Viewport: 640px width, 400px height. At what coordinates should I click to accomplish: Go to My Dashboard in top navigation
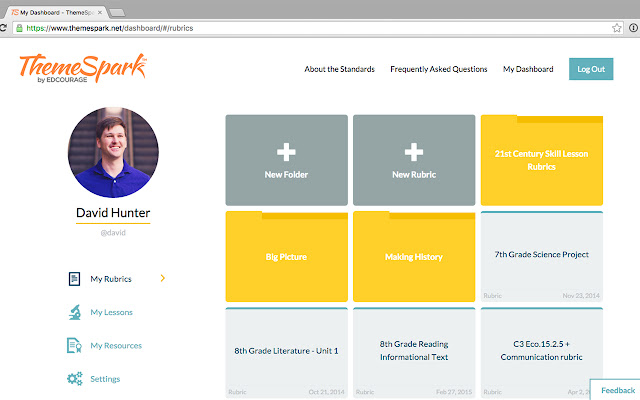pos(528,69)
